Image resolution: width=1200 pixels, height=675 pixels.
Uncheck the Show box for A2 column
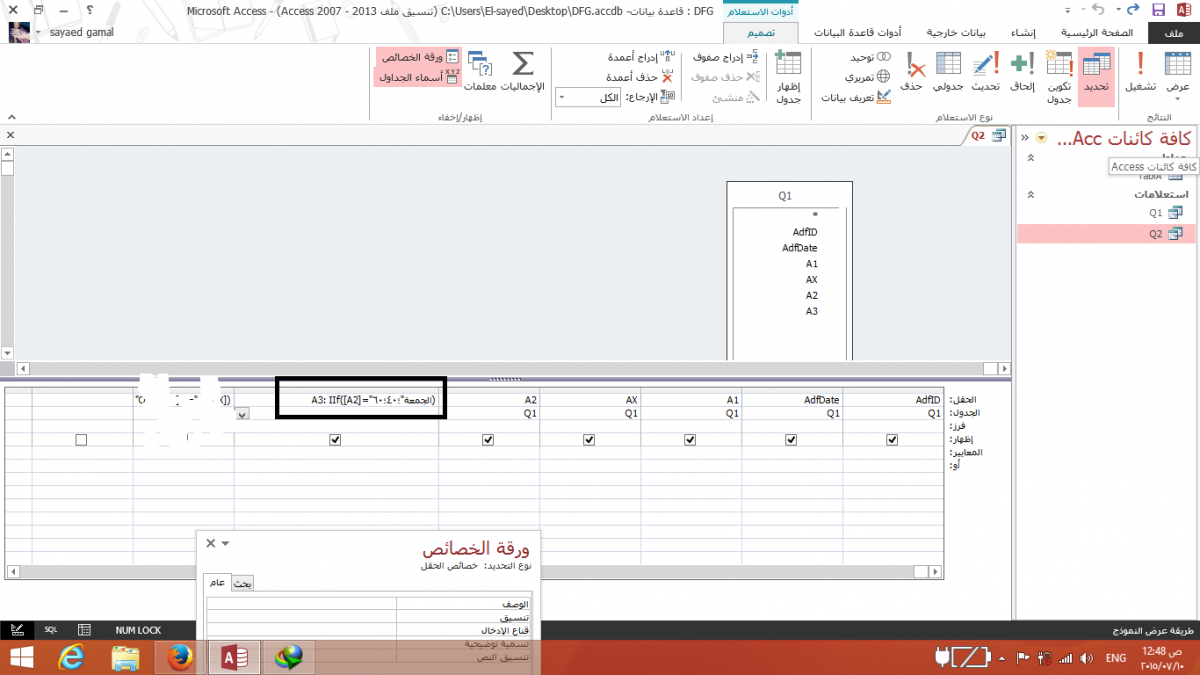click(x=487, y=439)
